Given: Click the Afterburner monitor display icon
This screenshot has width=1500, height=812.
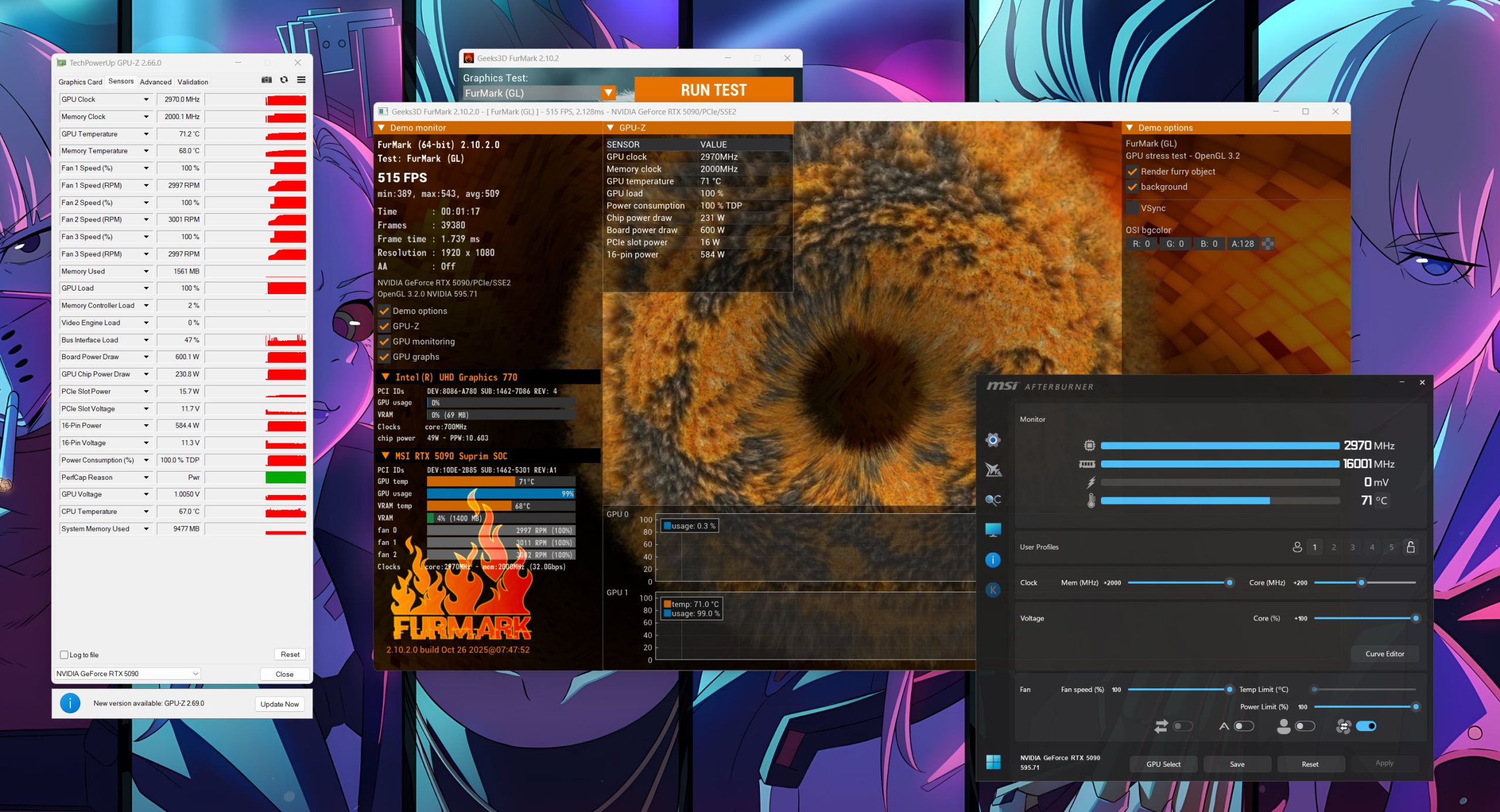Looking at the screenshot, I should [x=993, y=530].
